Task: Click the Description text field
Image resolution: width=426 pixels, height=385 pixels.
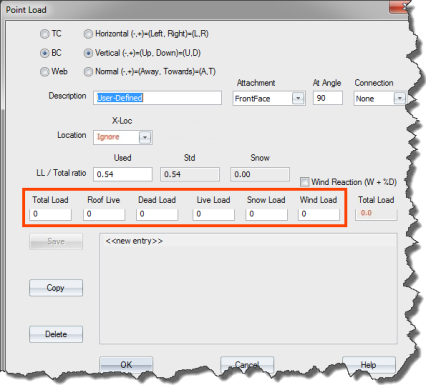Action: 157,98
